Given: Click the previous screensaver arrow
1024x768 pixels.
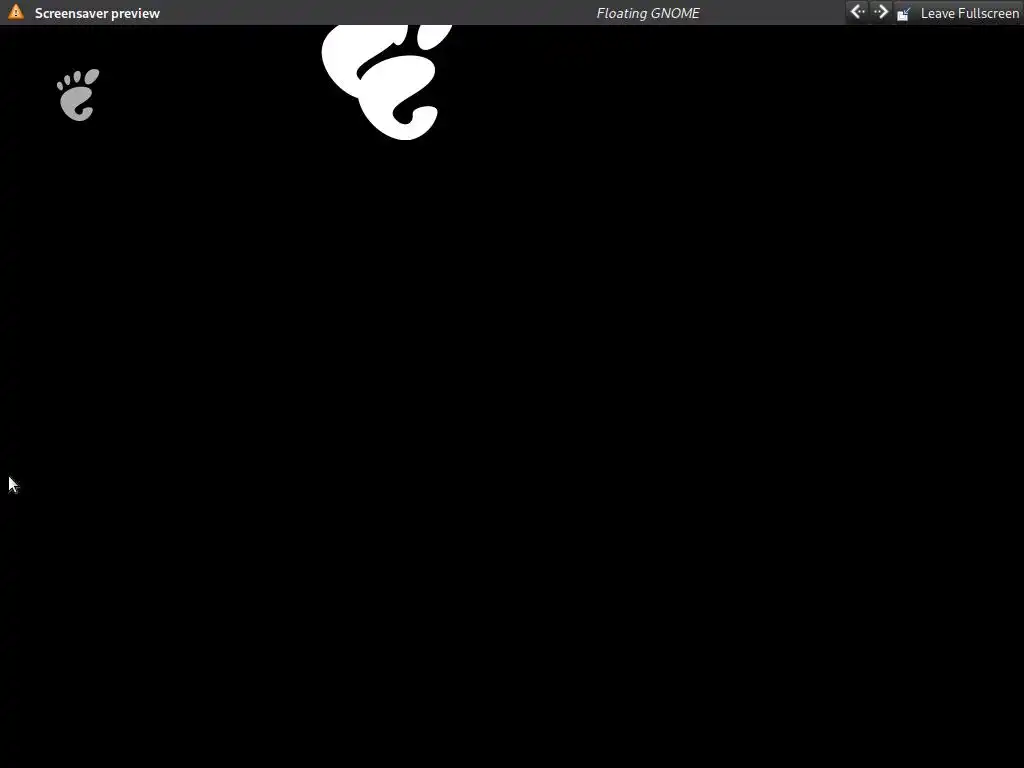Looking at the screenshot, I should coord(857,12).
